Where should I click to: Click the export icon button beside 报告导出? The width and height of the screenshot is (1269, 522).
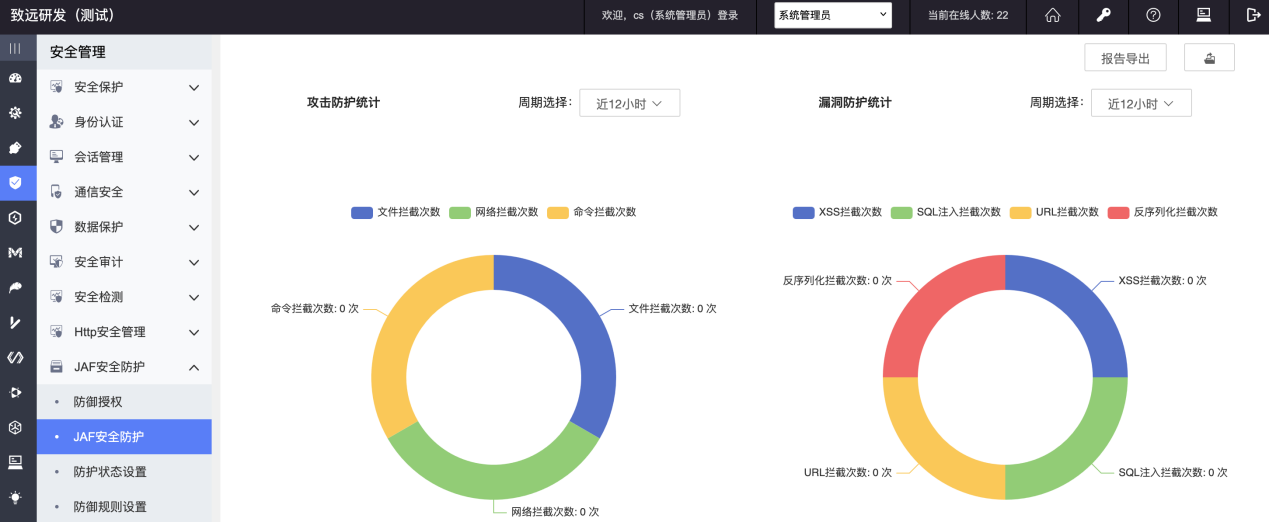click(x=1209, y=58)
